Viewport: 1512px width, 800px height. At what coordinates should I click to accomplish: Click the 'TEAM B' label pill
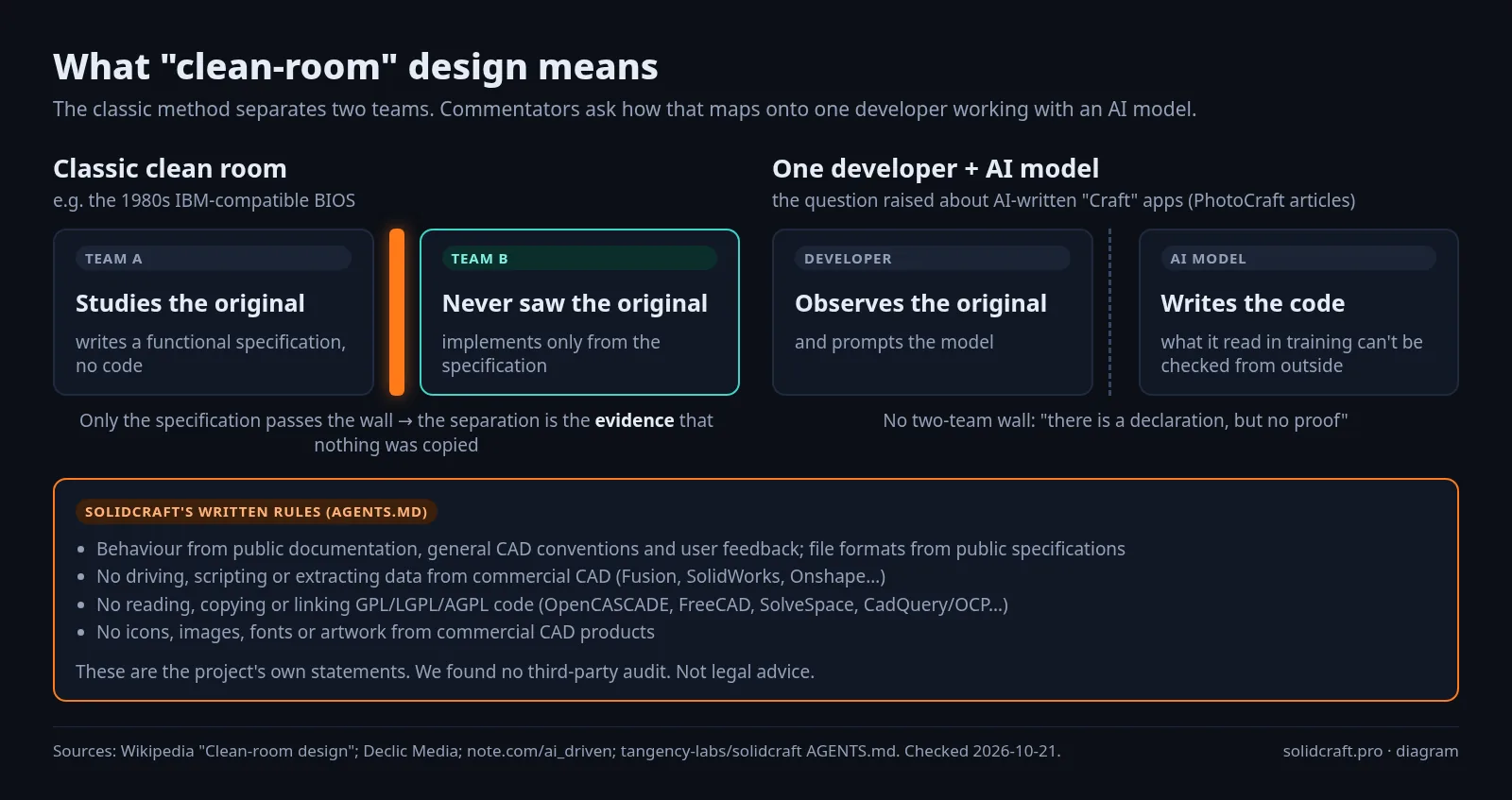click(579, 259)
